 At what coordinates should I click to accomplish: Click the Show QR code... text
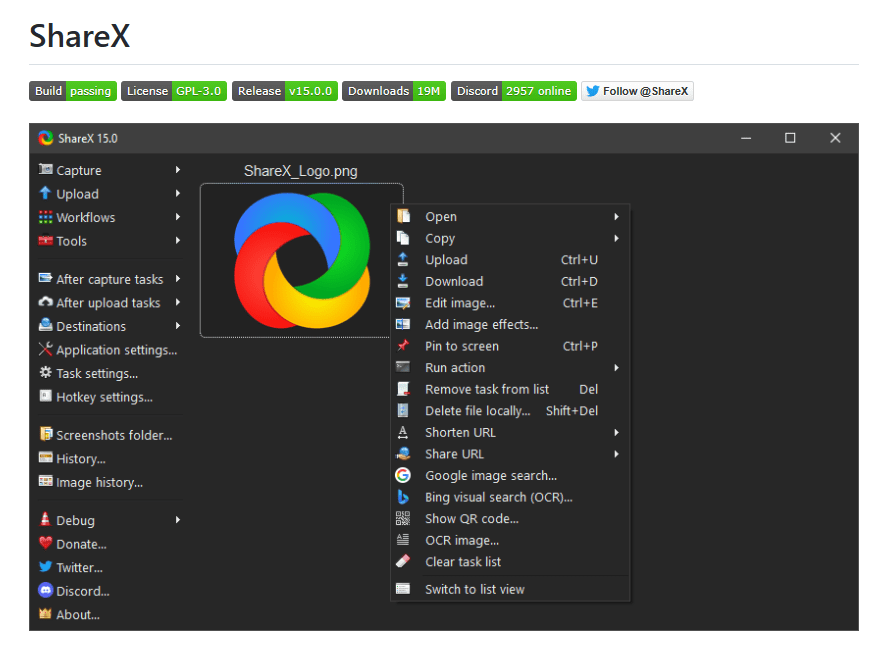pos(472,519)
